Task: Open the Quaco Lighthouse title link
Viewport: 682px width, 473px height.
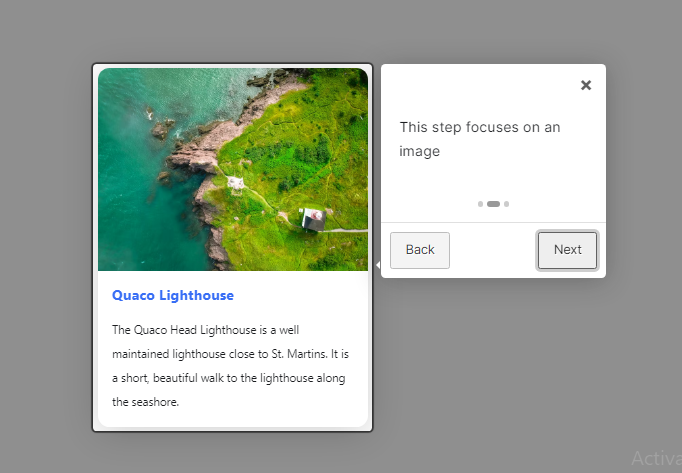Action: 173,295
